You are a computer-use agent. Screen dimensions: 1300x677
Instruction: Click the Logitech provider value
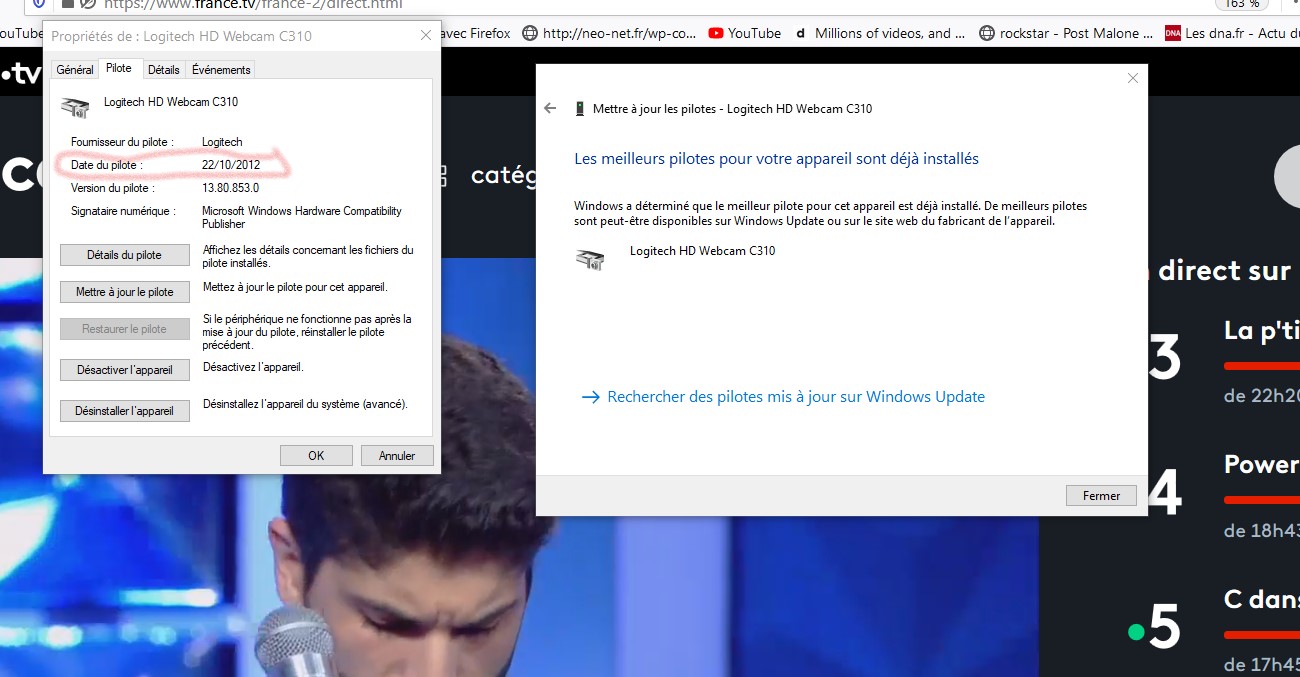222,142
